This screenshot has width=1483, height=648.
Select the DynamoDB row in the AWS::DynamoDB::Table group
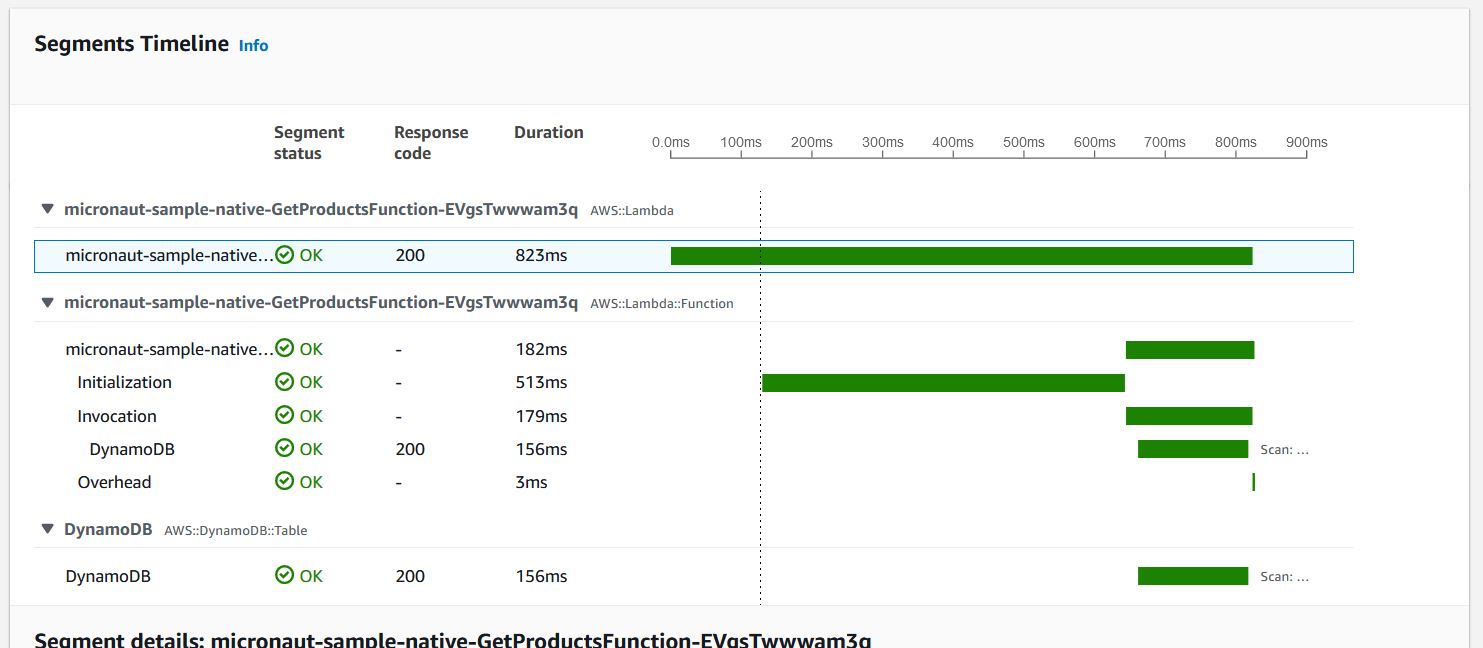coord(694,576)
